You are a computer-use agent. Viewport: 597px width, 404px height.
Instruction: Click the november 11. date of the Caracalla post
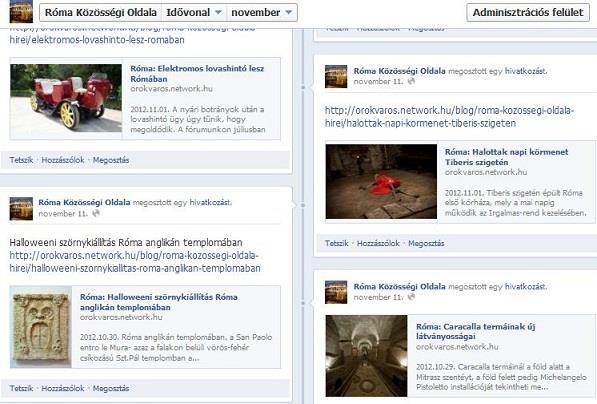(x=378, y=297)
